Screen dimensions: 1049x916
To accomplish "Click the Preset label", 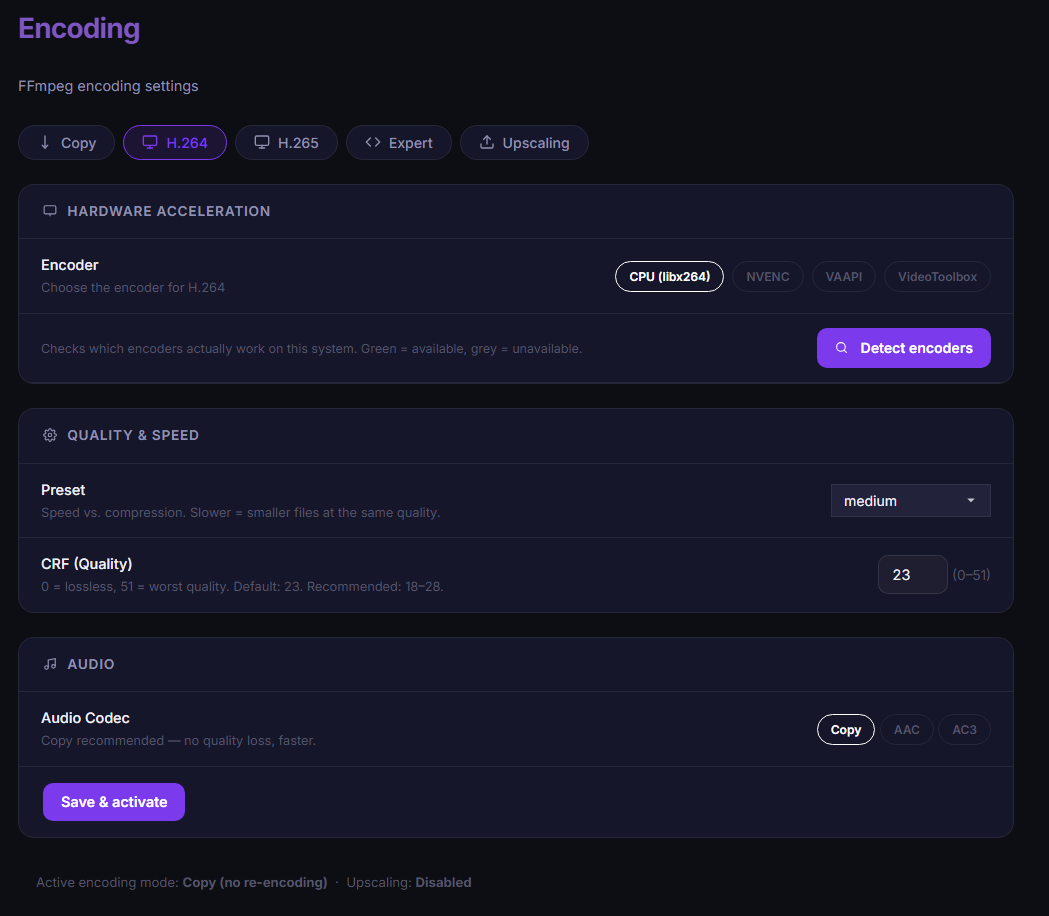I will (63, 490).
